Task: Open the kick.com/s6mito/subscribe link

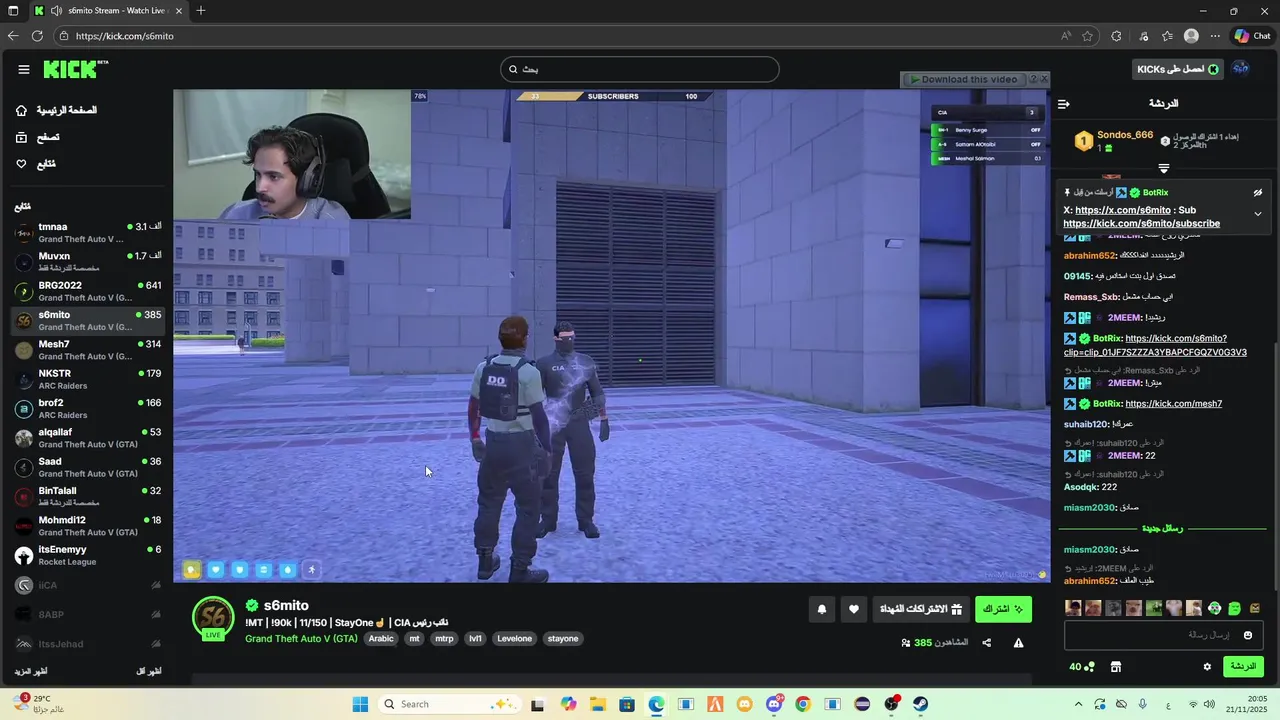Action: pyautogui.click(x=1141, y=224)
